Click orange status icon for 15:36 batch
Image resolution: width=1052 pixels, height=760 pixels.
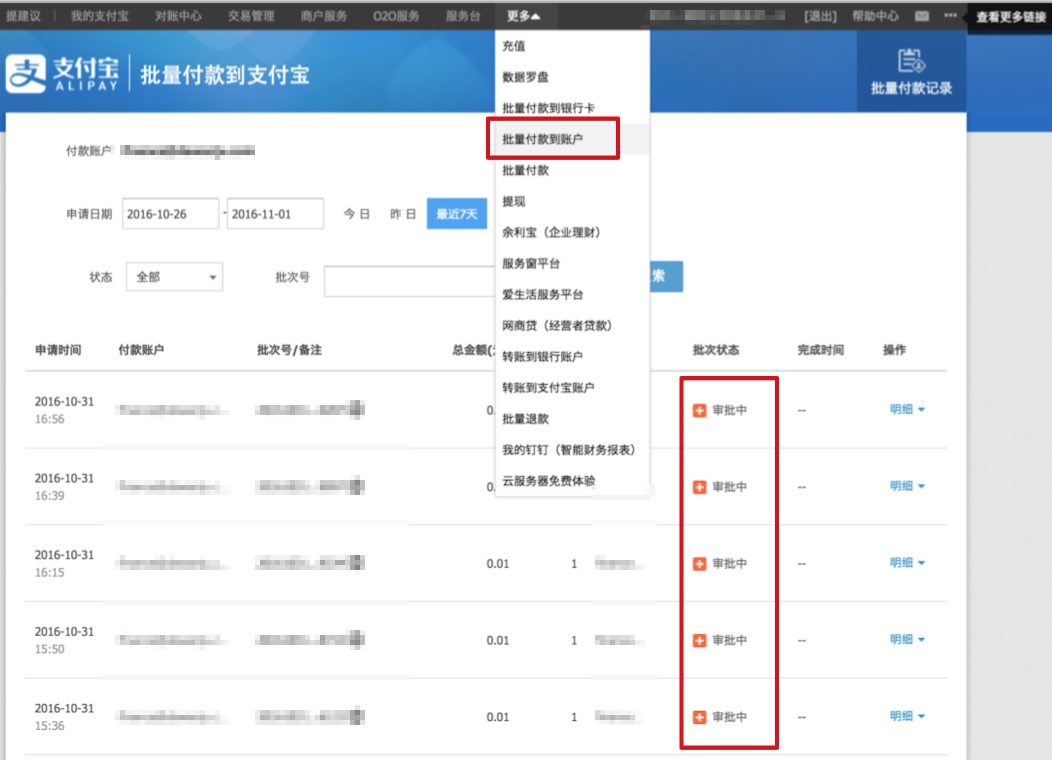[x=700, y=717]
